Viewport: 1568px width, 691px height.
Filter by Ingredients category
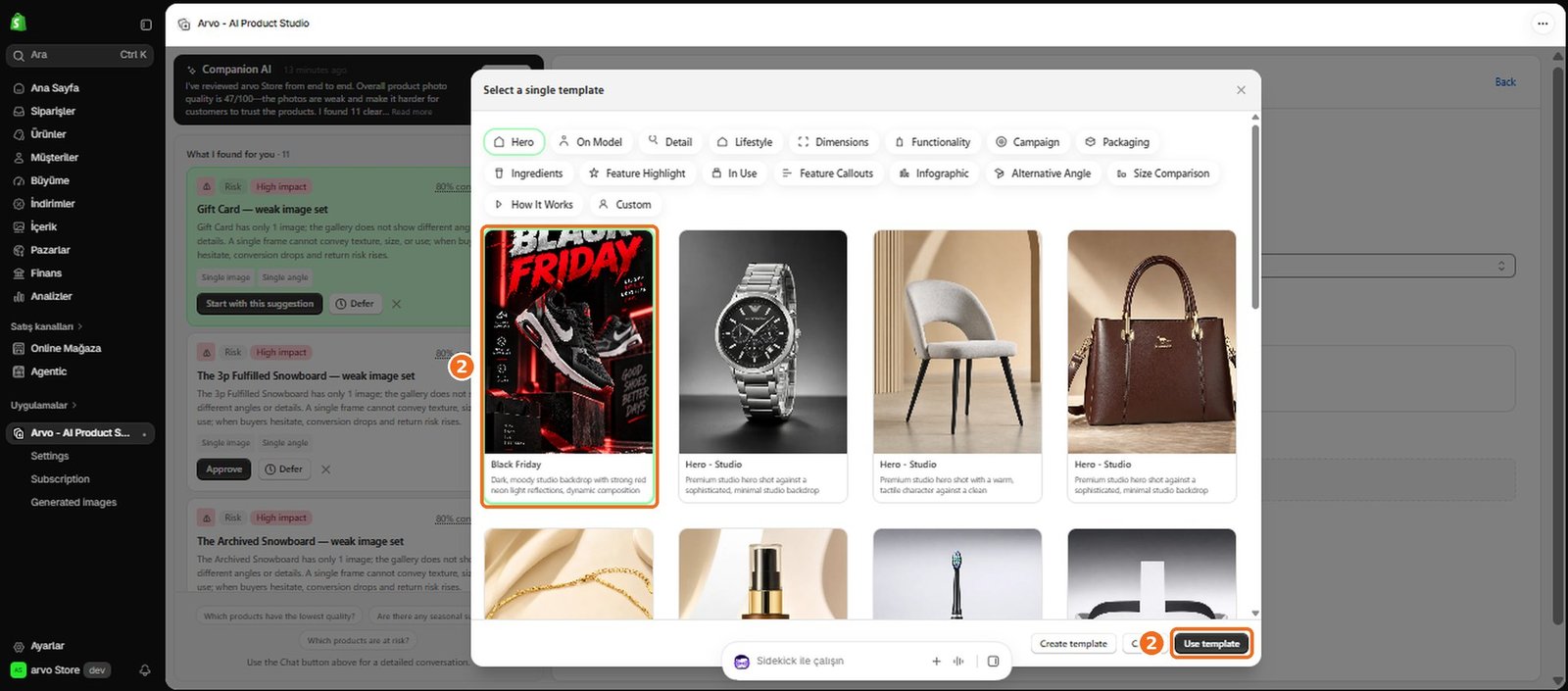(528, 173)
